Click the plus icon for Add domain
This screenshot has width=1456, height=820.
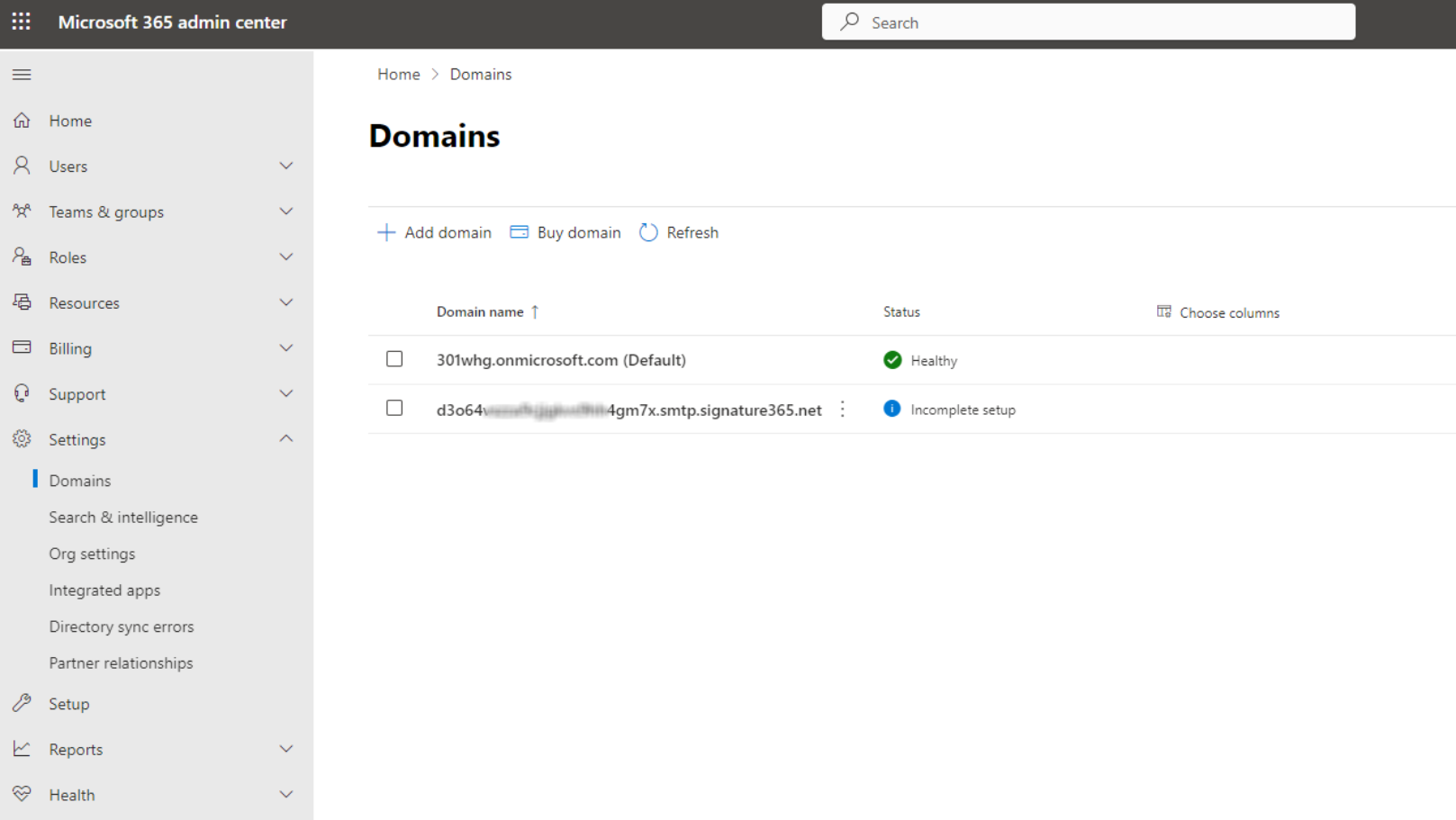coord(386,232)
